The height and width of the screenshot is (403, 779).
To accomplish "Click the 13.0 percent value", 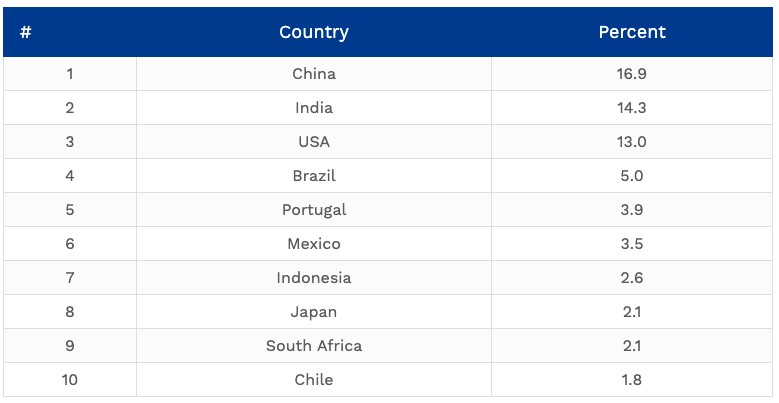I will (632, 142).
